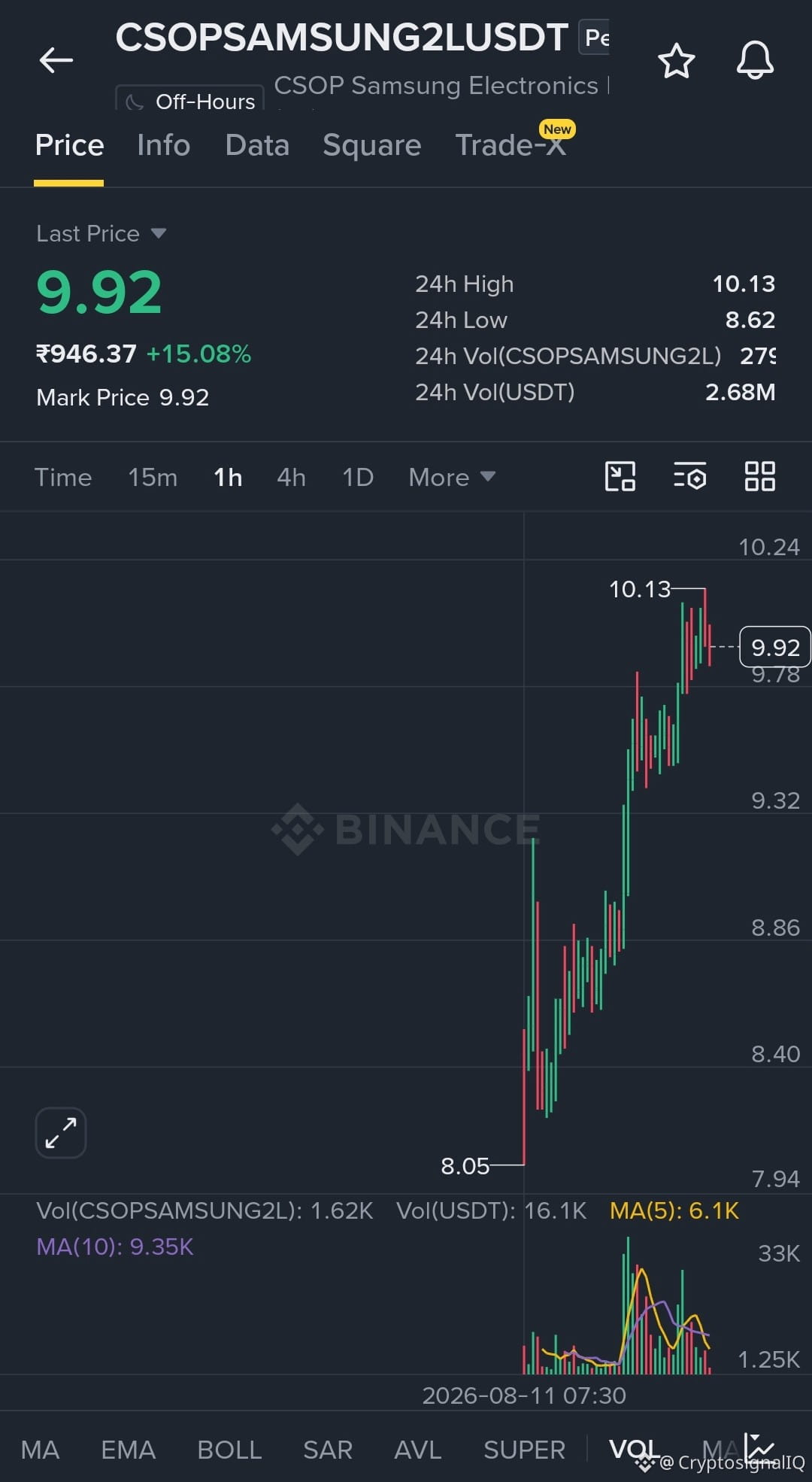
Task: Expand the Last Price dropdown arrow
Action: coord(158,233)
